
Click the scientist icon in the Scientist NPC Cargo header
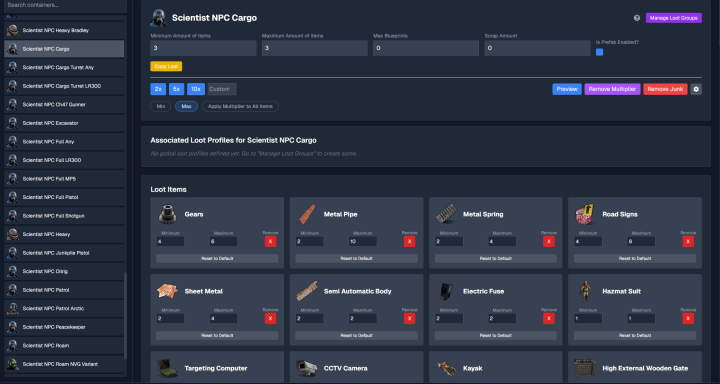point(158,18)
